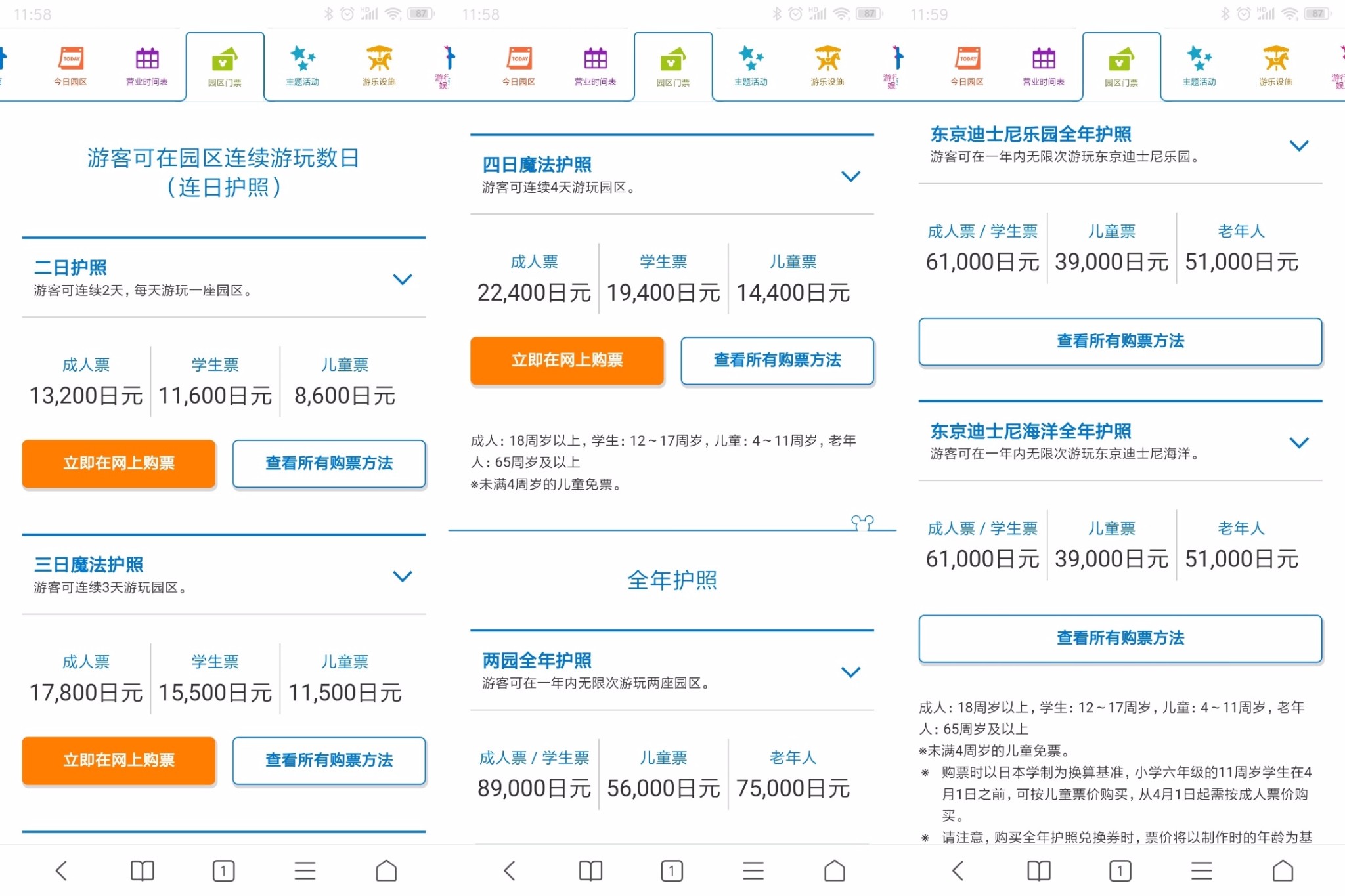Open 营业时间表 icon in middle screenshot
1345x896 pixels.
596,66
